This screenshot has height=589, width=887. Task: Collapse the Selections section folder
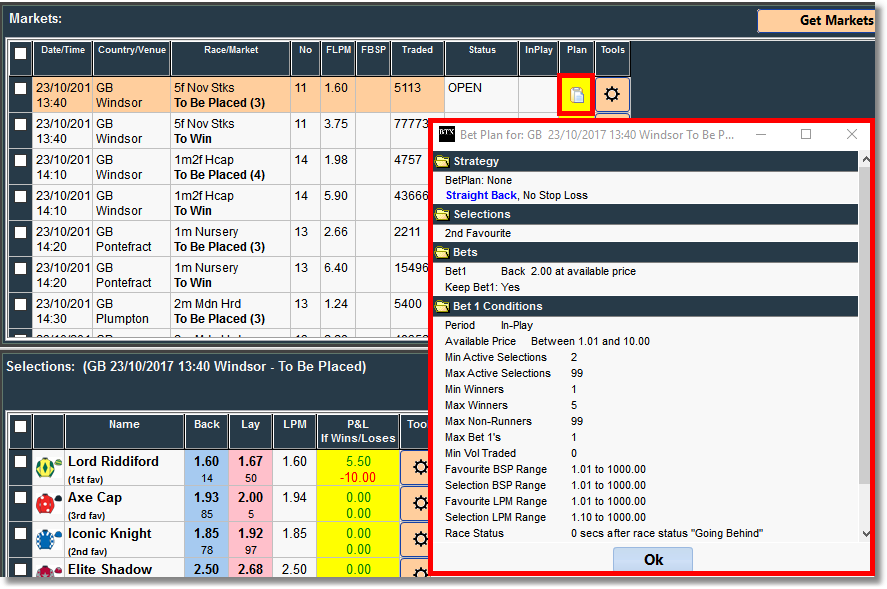pyautogui.click(x=442, y=214)
